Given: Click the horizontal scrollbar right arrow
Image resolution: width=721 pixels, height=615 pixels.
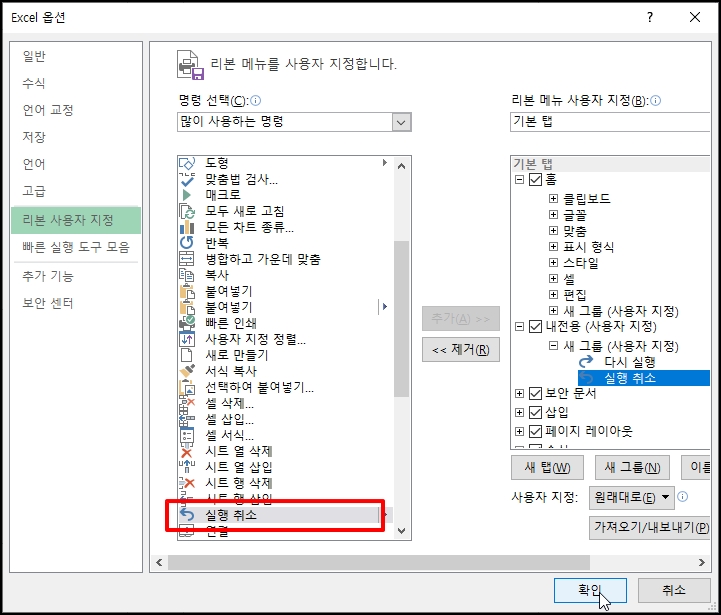Looking at the screenshot, I should pos(702,562).
